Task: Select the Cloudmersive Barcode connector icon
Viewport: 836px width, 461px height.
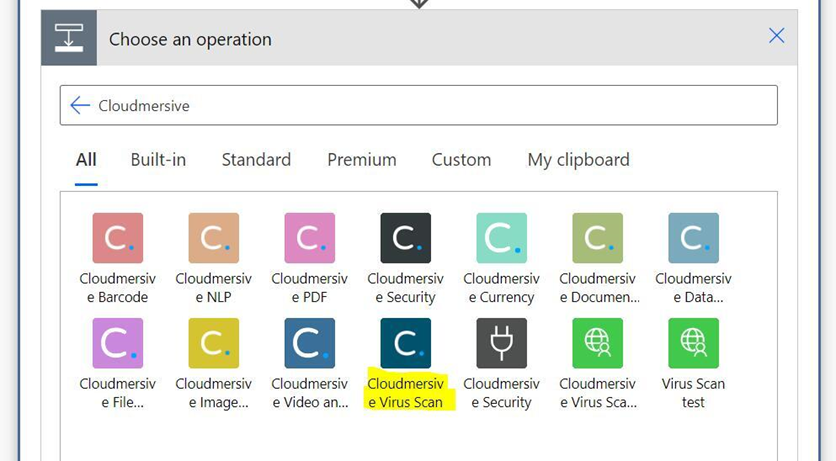Action: 117,238
